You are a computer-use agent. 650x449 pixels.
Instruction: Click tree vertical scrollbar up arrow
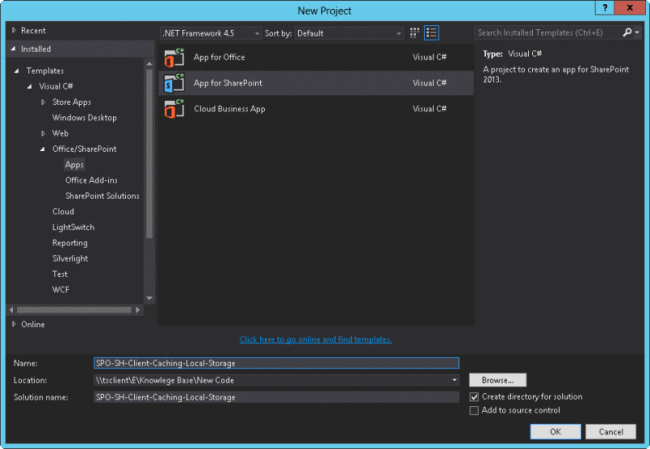pyautogui.click(x=149, y=64)
